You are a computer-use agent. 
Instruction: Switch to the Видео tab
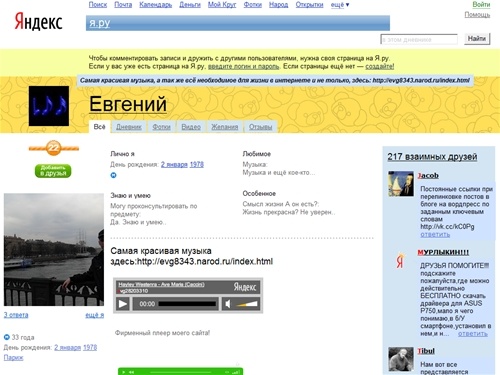point(191,127)
